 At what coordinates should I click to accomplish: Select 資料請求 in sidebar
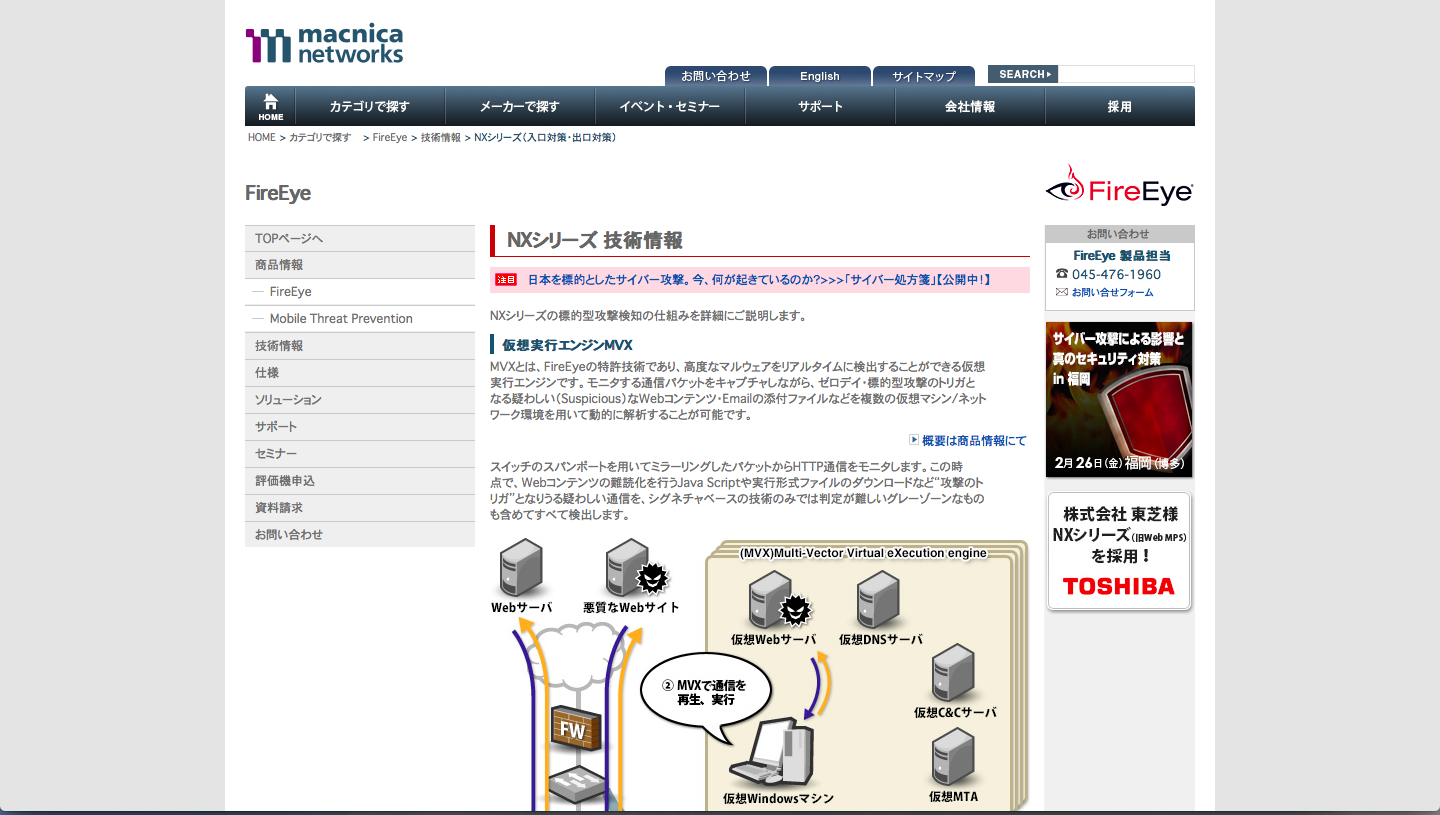tap(360, 508)
